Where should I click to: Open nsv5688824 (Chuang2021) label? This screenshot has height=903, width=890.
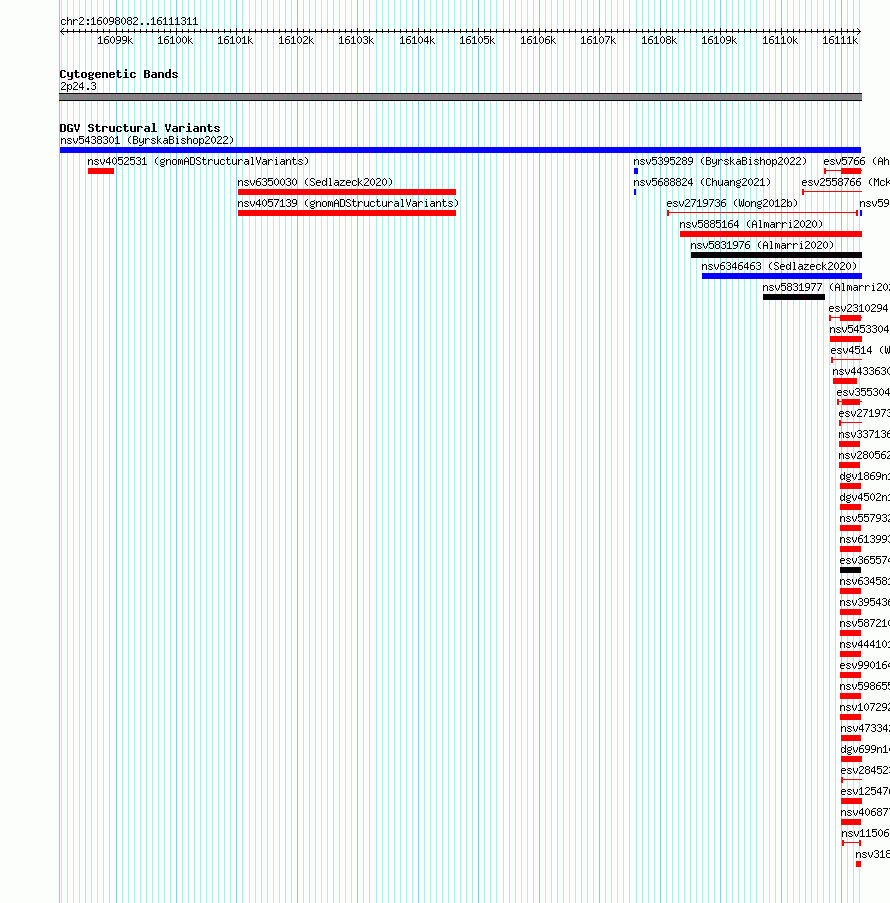702,183
